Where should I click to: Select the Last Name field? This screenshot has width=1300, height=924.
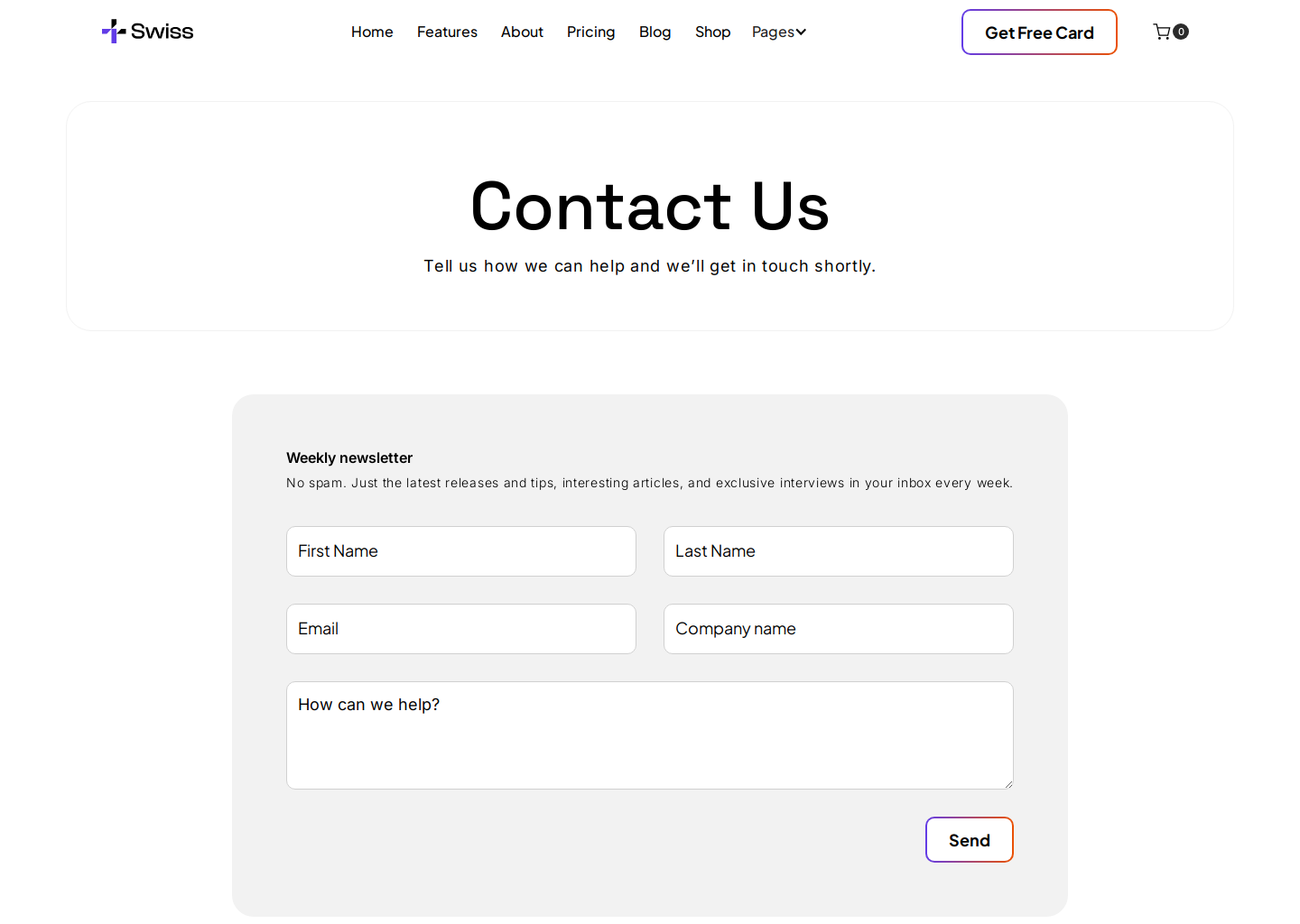click(838, 551)
